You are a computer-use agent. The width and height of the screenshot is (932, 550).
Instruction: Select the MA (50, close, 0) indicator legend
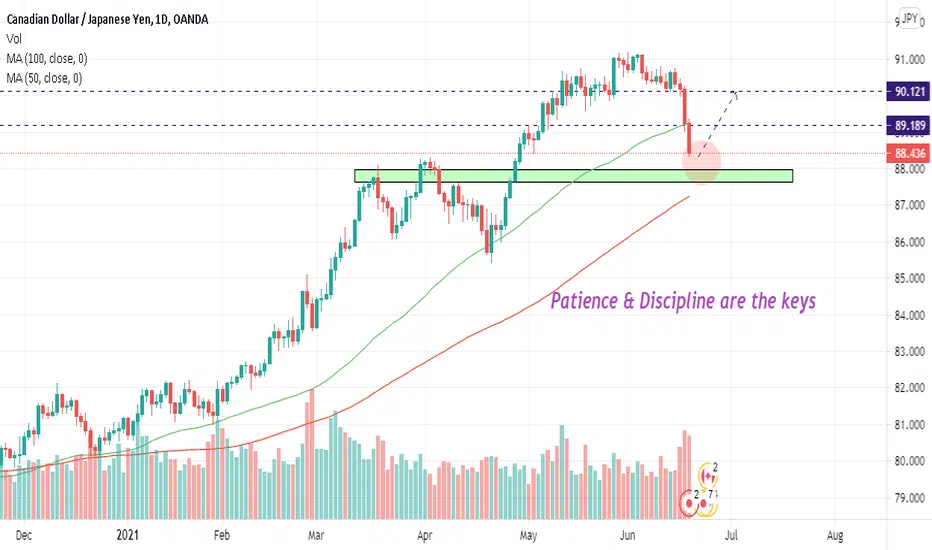(x=45, y=78)
